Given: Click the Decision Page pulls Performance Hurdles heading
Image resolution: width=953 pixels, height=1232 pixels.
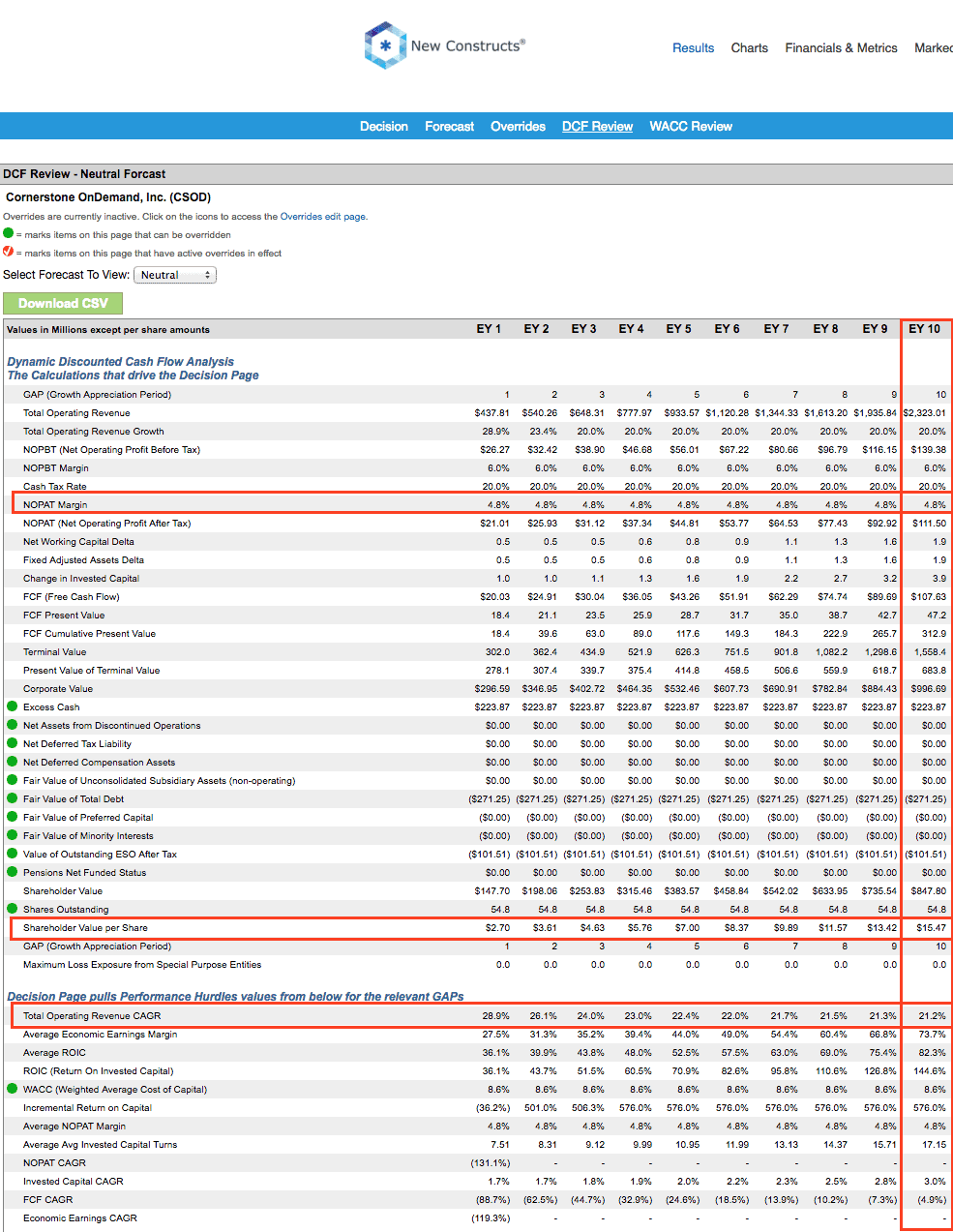Looking at the screenshot, I should [x=235, y=996].
